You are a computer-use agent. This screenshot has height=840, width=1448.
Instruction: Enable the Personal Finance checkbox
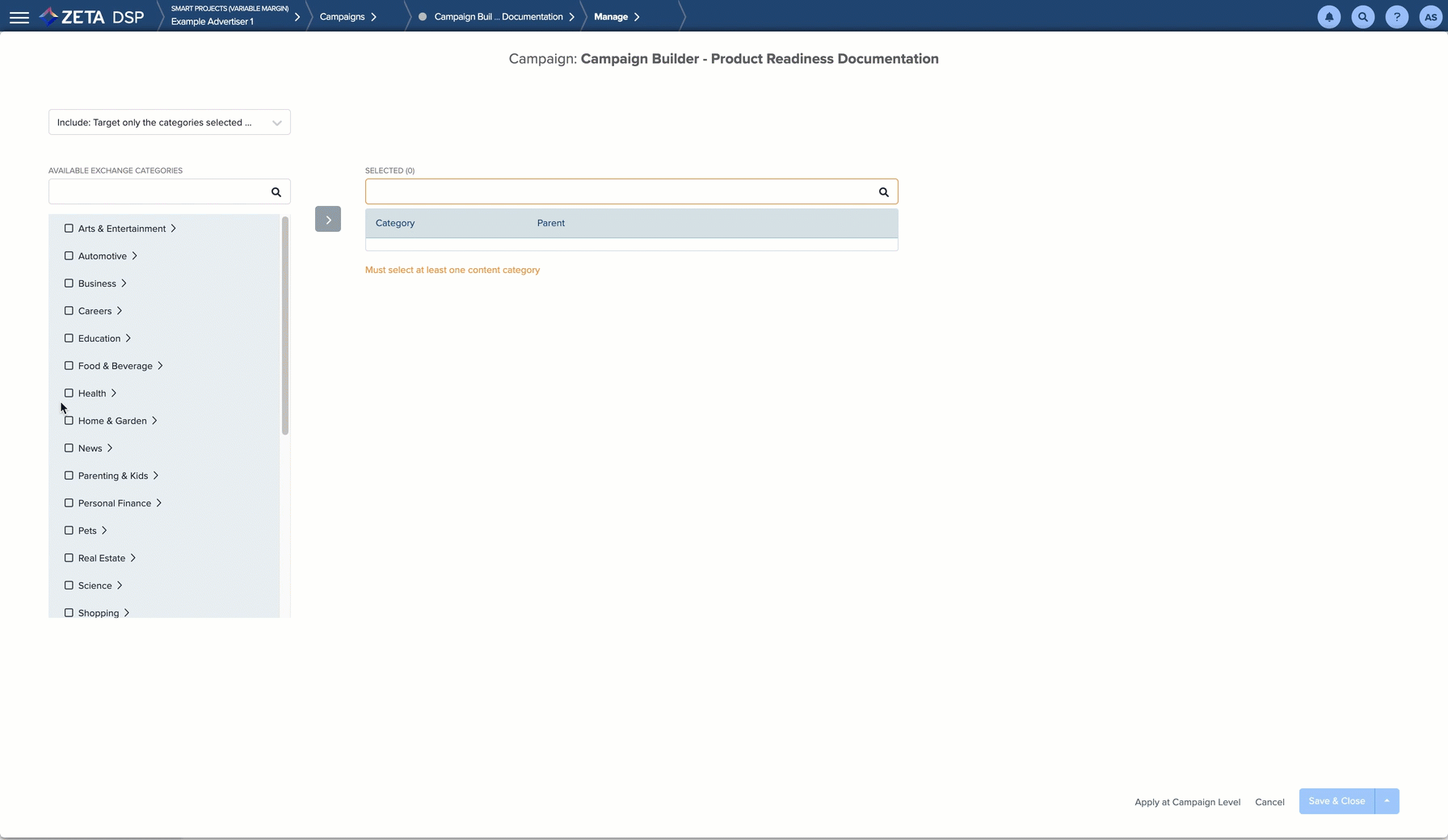[69, 503]
